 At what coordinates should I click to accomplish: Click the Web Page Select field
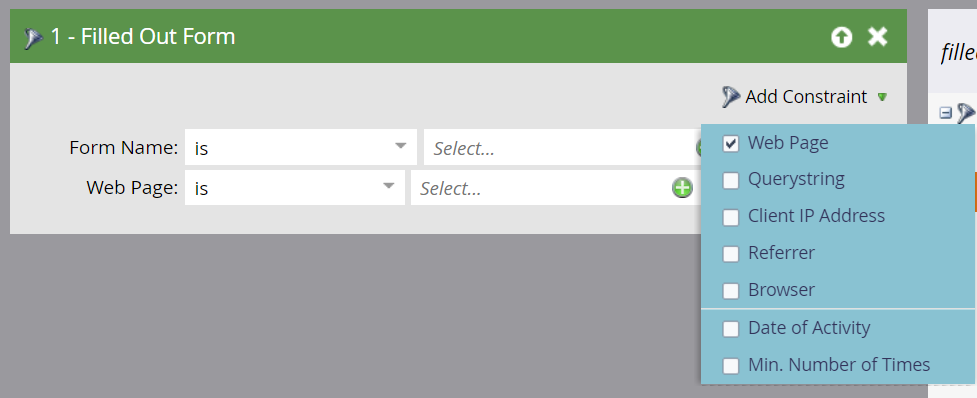click(x=540, y=187)
